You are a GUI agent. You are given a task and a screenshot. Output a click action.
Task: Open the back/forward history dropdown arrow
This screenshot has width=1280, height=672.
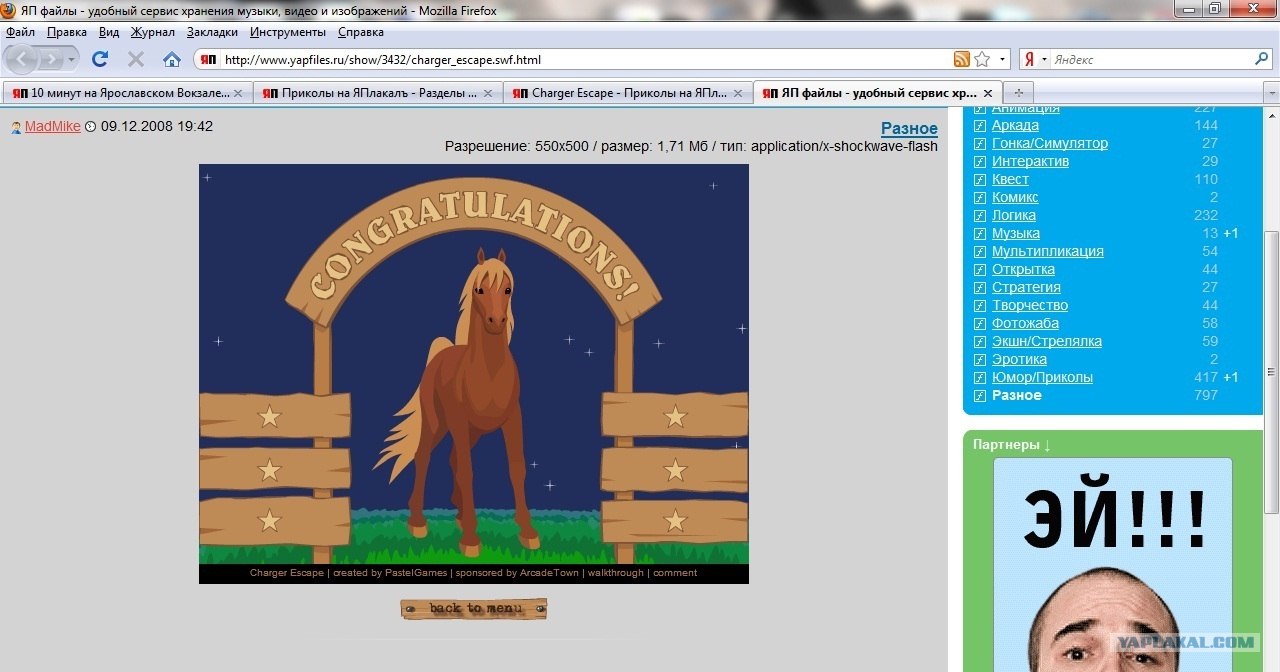tap(73, 60)
